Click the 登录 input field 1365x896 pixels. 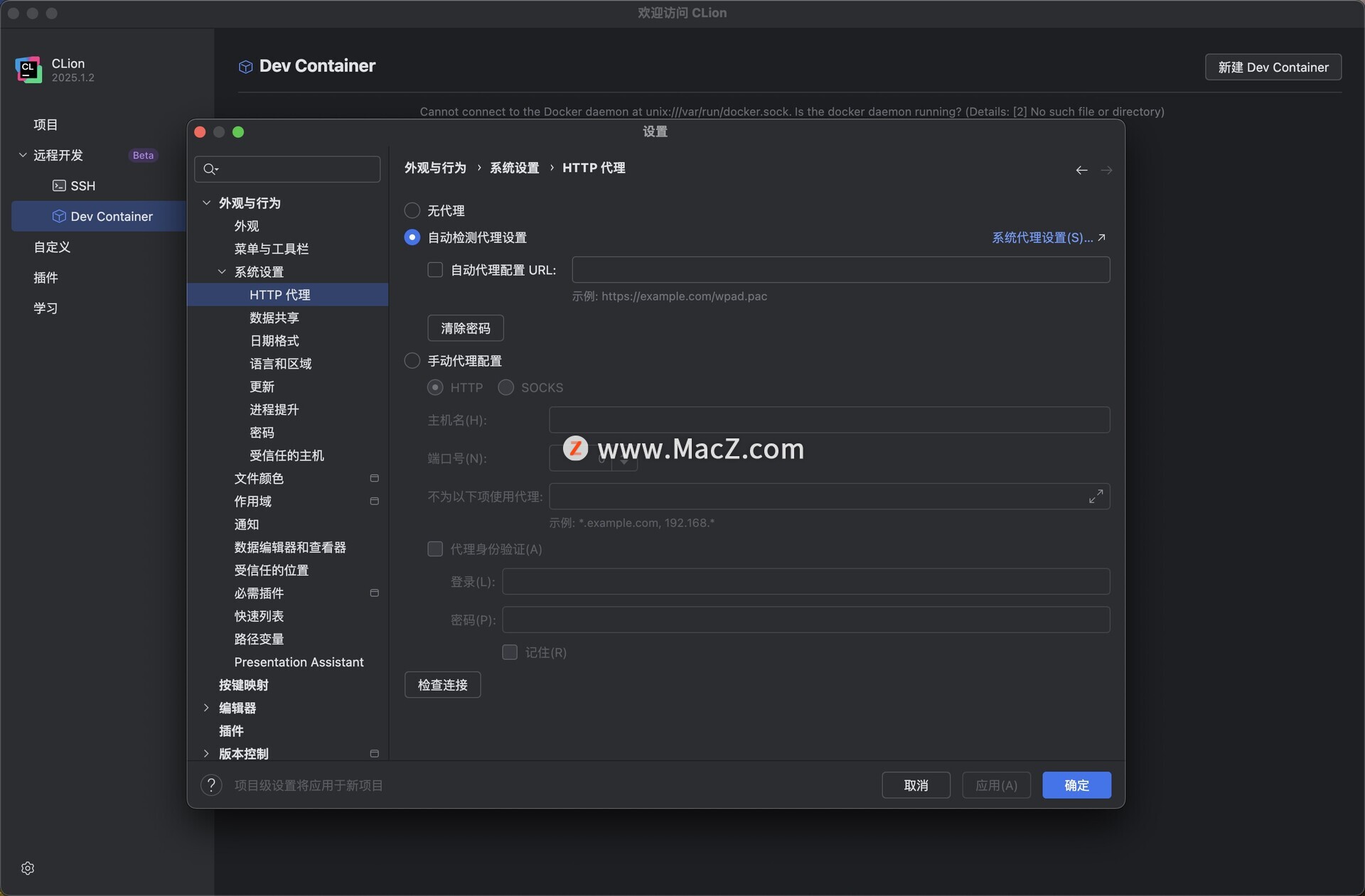(x=806, y=581)
